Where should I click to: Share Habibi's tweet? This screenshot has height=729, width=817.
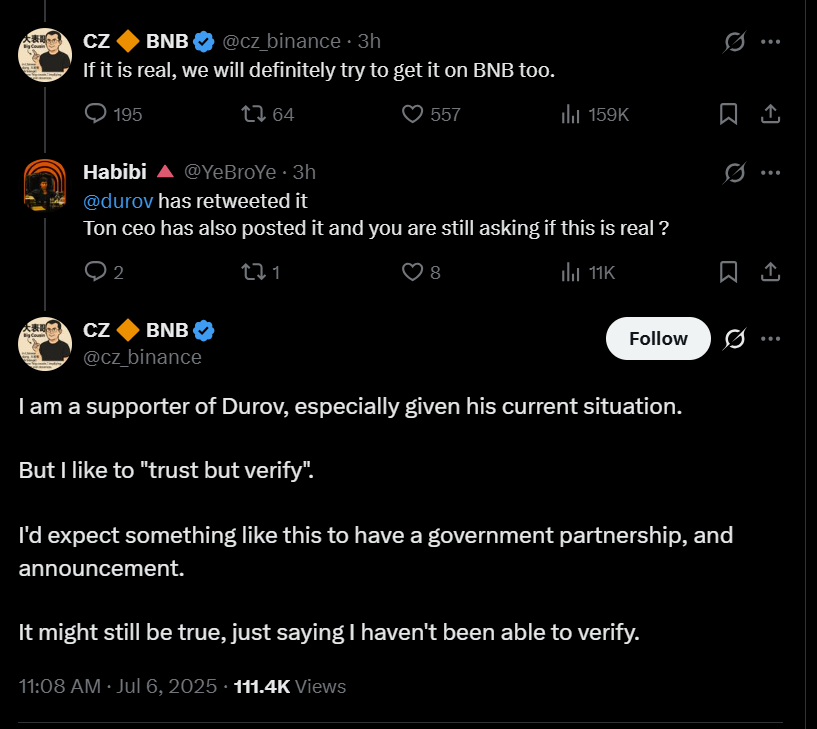(771, 271)
